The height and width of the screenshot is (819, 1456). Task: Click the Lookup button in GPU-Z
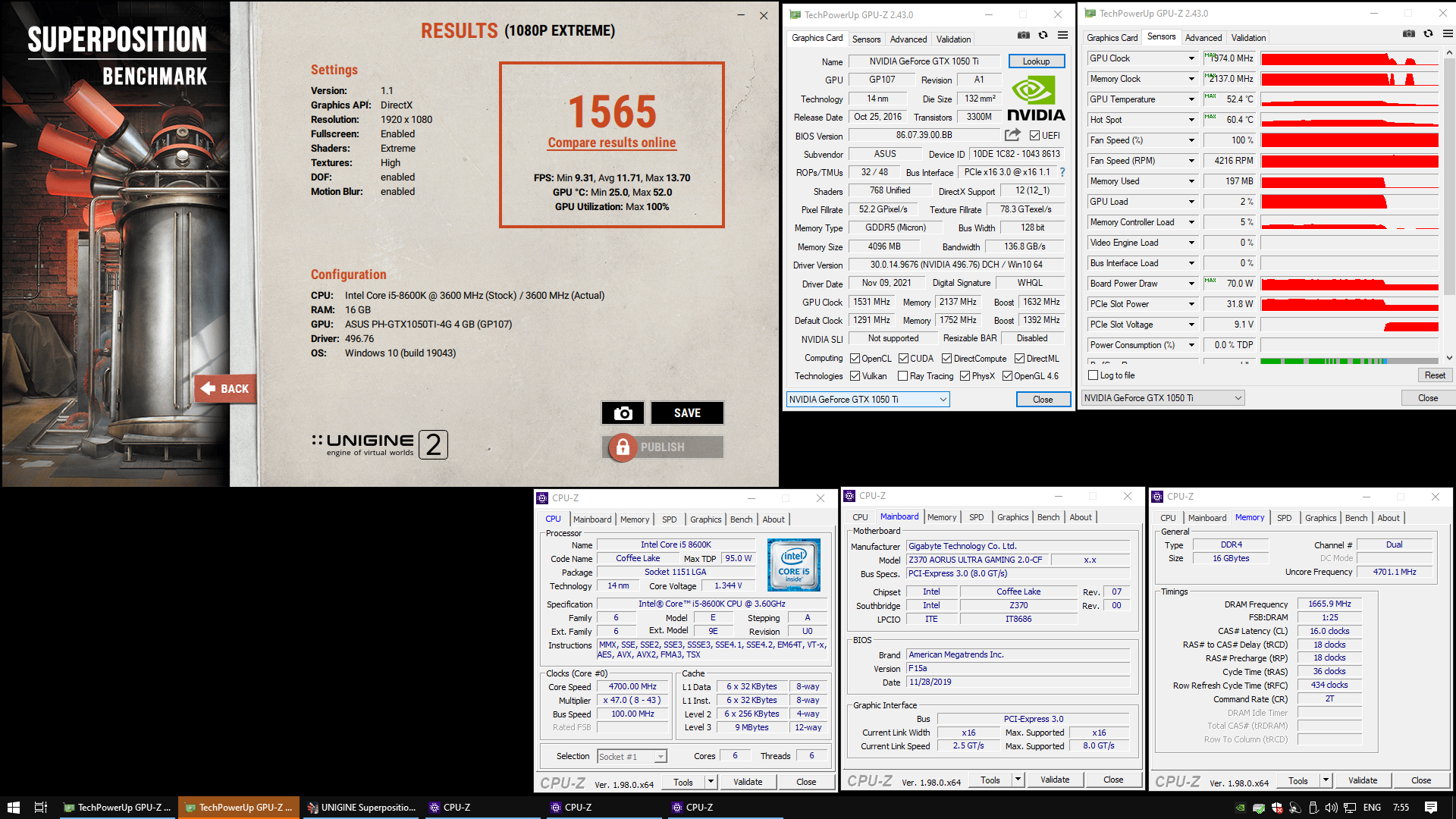click(1036, 61)
